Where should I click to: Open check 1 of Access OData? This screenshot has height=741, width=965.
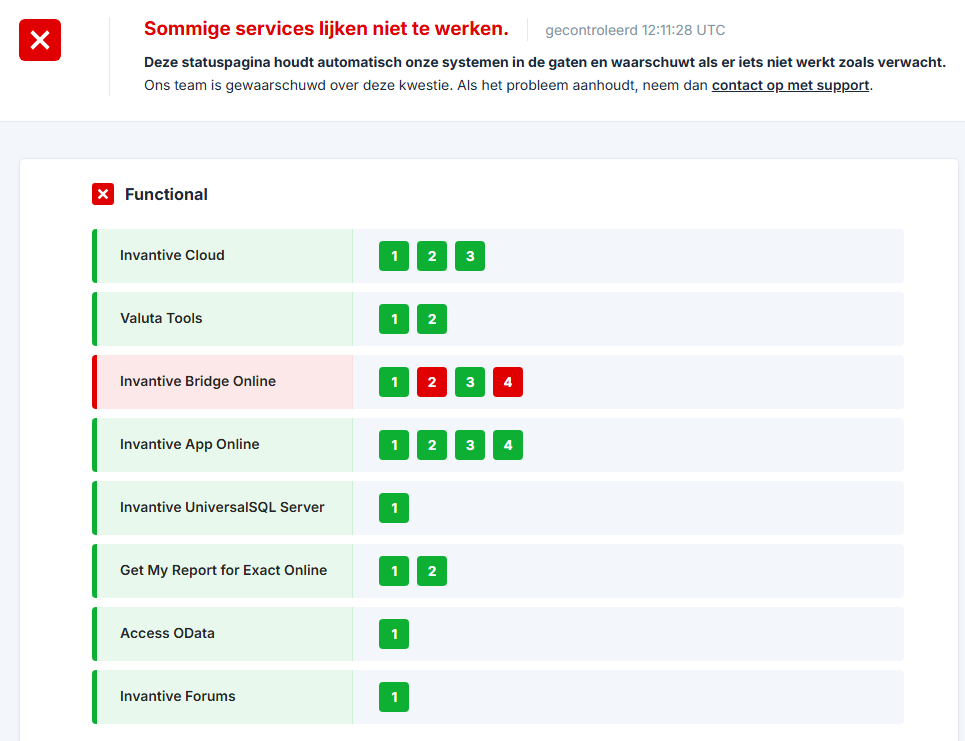394,634
